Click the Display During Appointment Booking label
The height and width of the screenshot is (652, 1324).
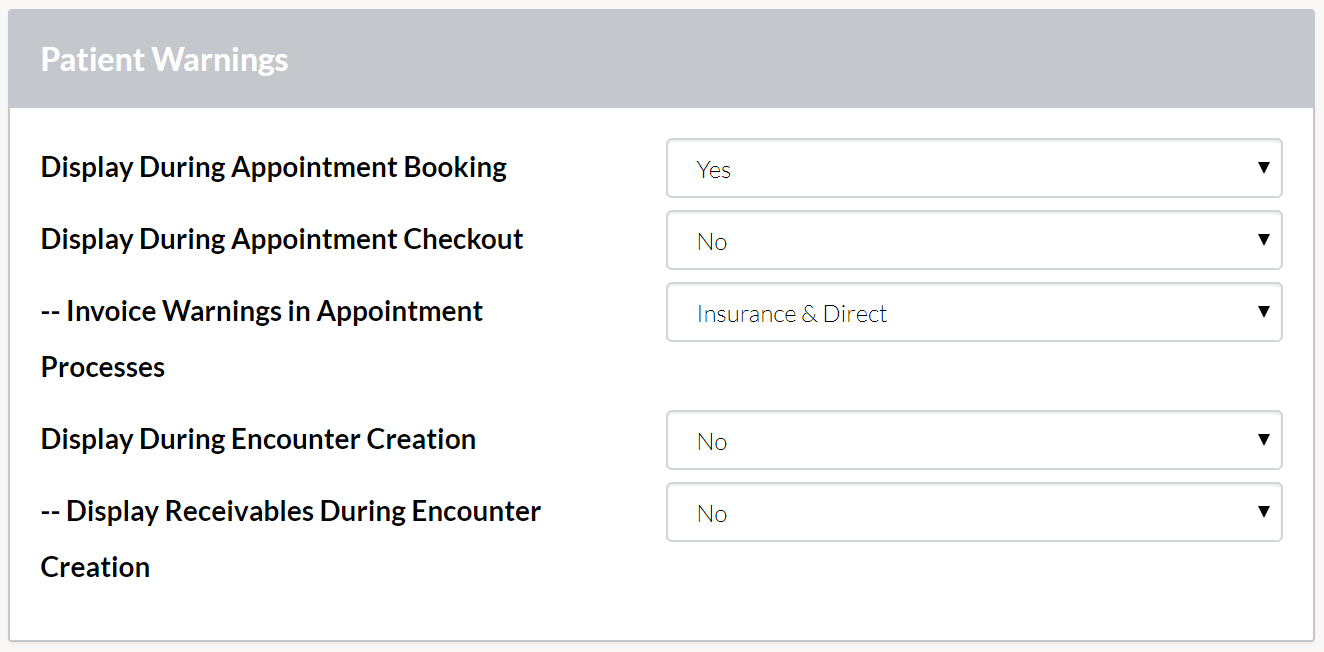coord(274,167)
